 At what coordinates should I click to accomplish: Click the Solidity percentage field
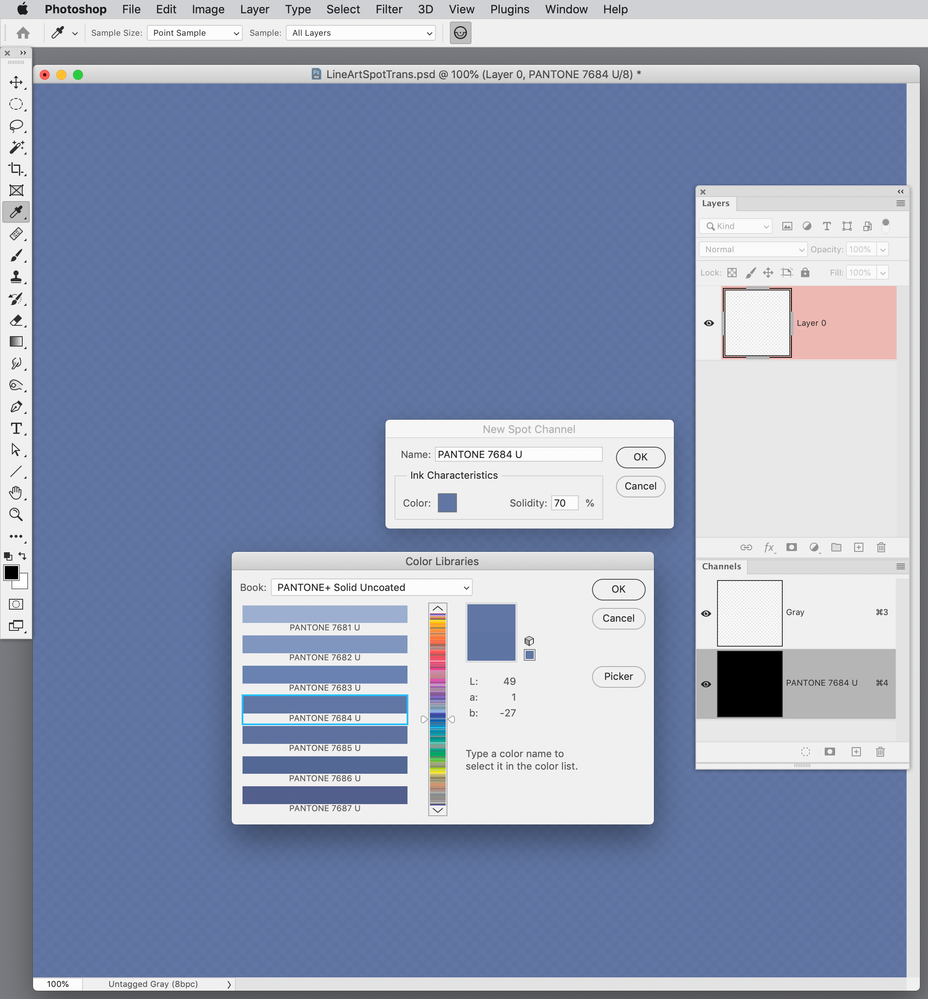coord(565,503)
